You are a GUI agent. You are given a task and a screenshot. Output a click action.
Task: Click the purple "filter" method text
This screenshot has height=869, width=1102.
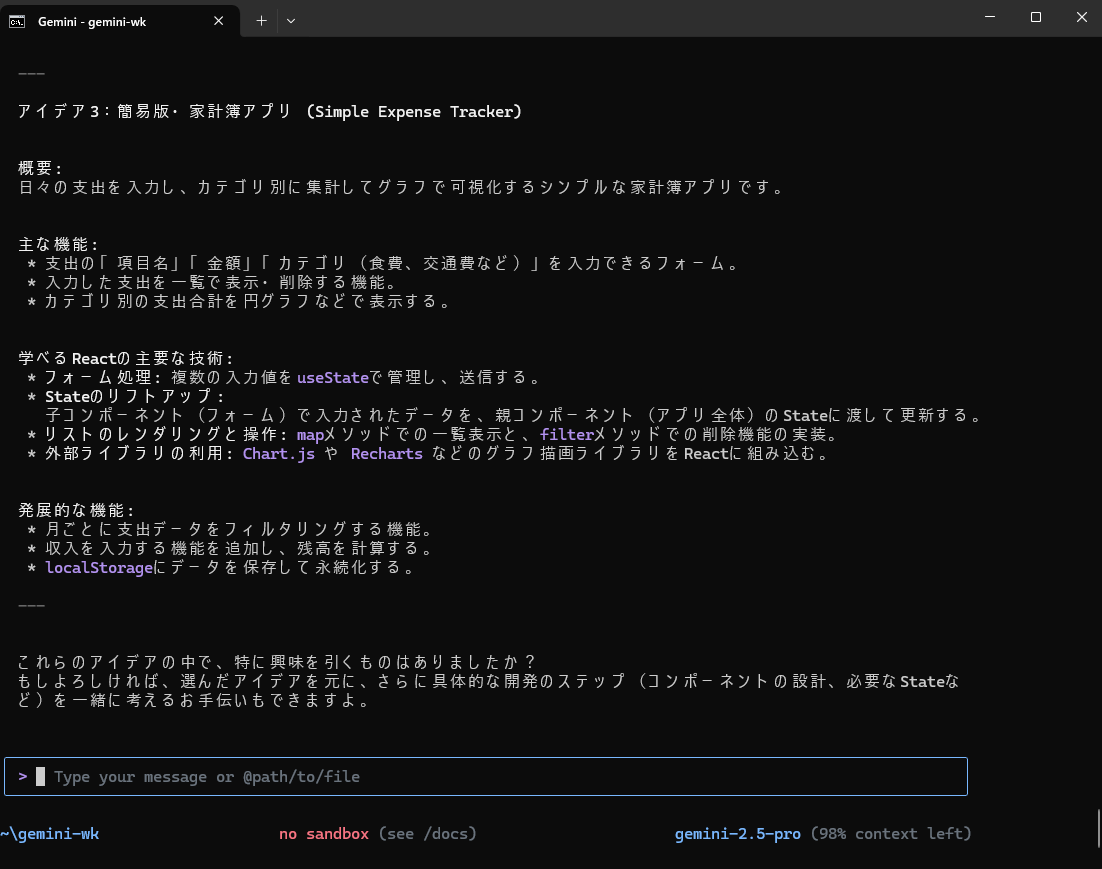tap(567, 435)
